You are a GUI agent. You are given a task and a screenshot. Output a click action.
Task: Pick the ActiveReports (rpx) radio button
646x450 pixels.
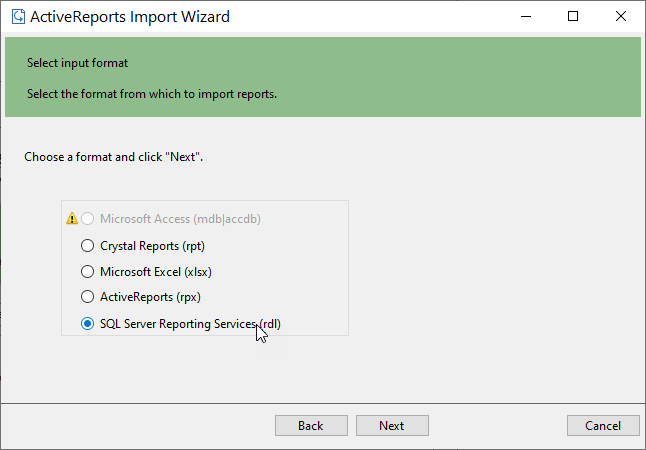[87, 297]
